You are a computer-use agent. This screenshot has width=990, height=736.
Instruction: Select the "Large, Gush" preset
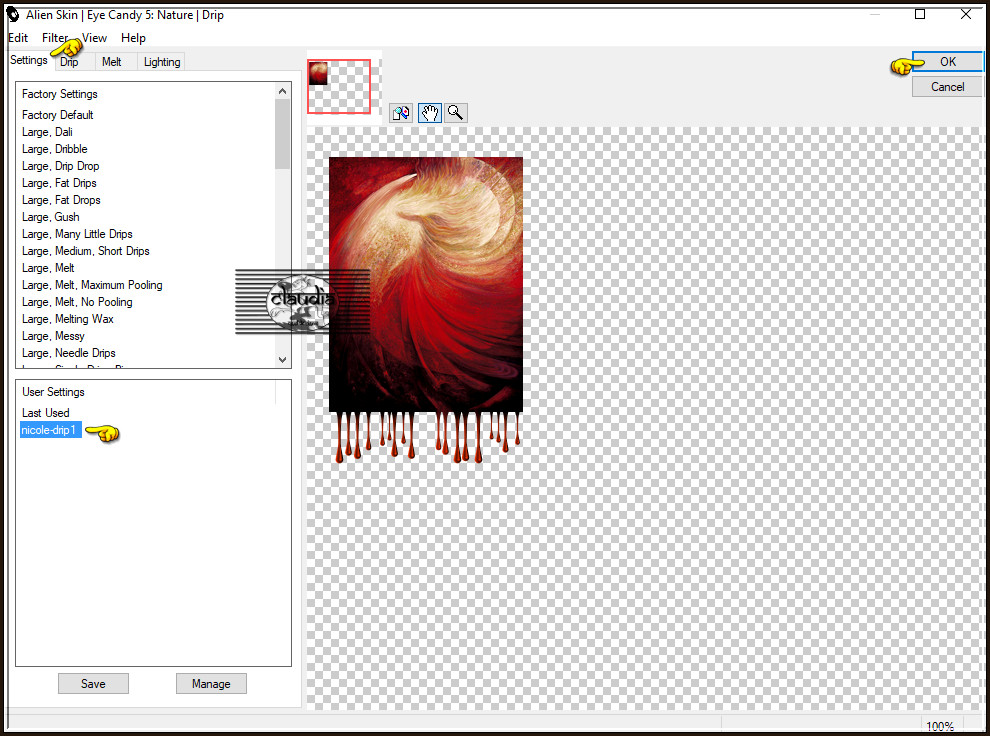tap(51, 217)
